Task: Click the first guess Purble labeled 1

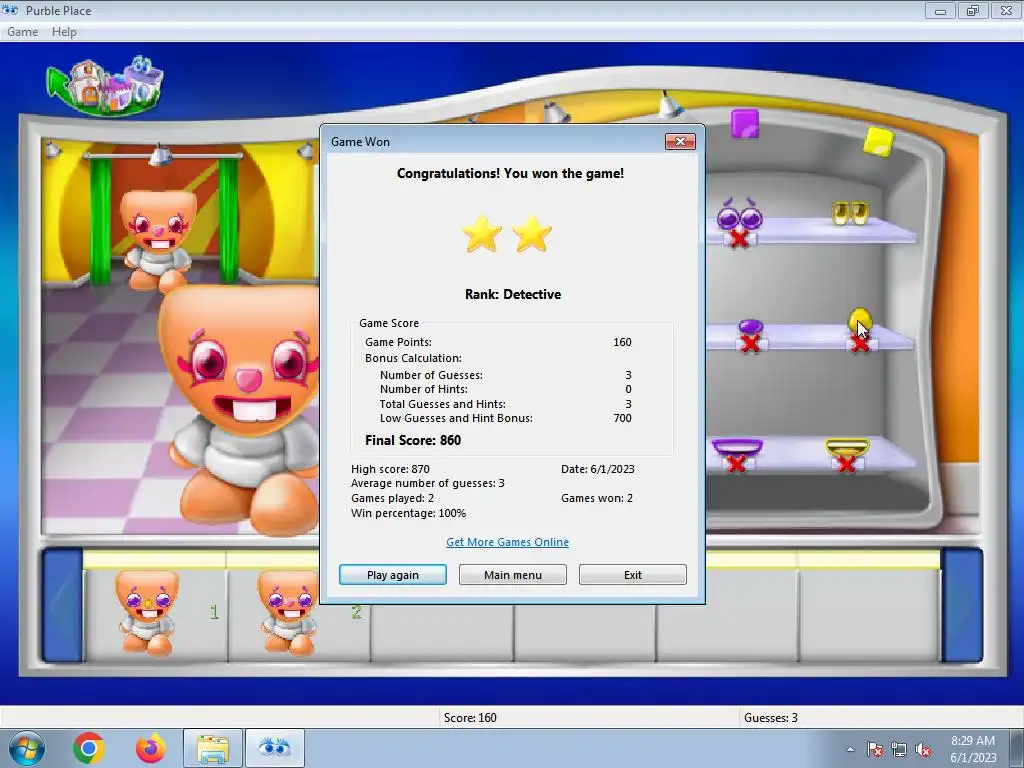Action: click(x=147, y=612)
